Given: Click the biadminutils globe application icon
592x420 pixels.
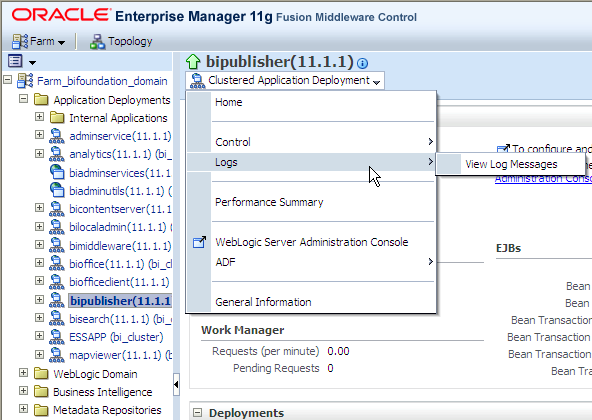Looking at the screenshot, I should pyautogui.click(x=57, y=190).
